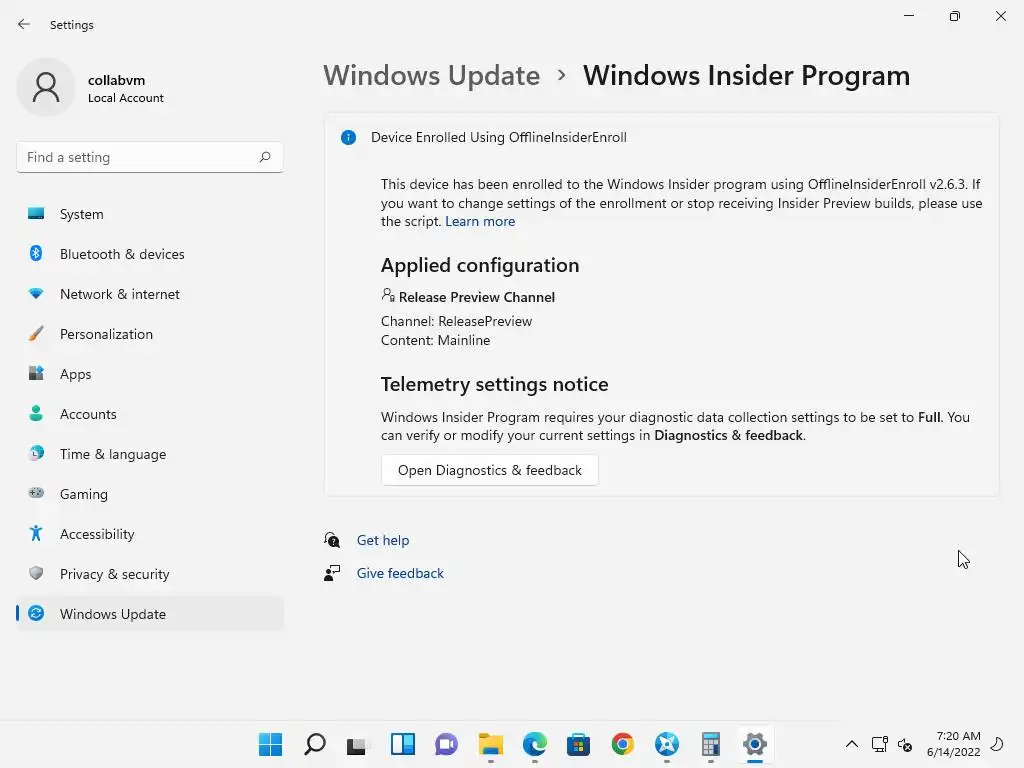Click the muted volume tray icon
The height and width of the screenshot is (768, 1024).
(x=904, y=744)
